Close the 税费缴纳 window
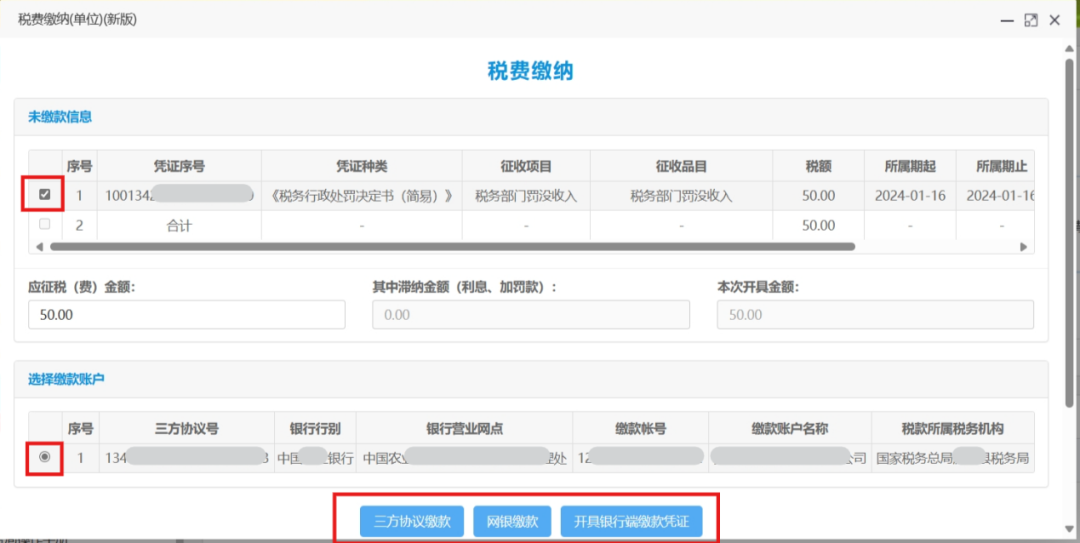This screenshot has width=1080, height=543. (x=1054, y=20)
